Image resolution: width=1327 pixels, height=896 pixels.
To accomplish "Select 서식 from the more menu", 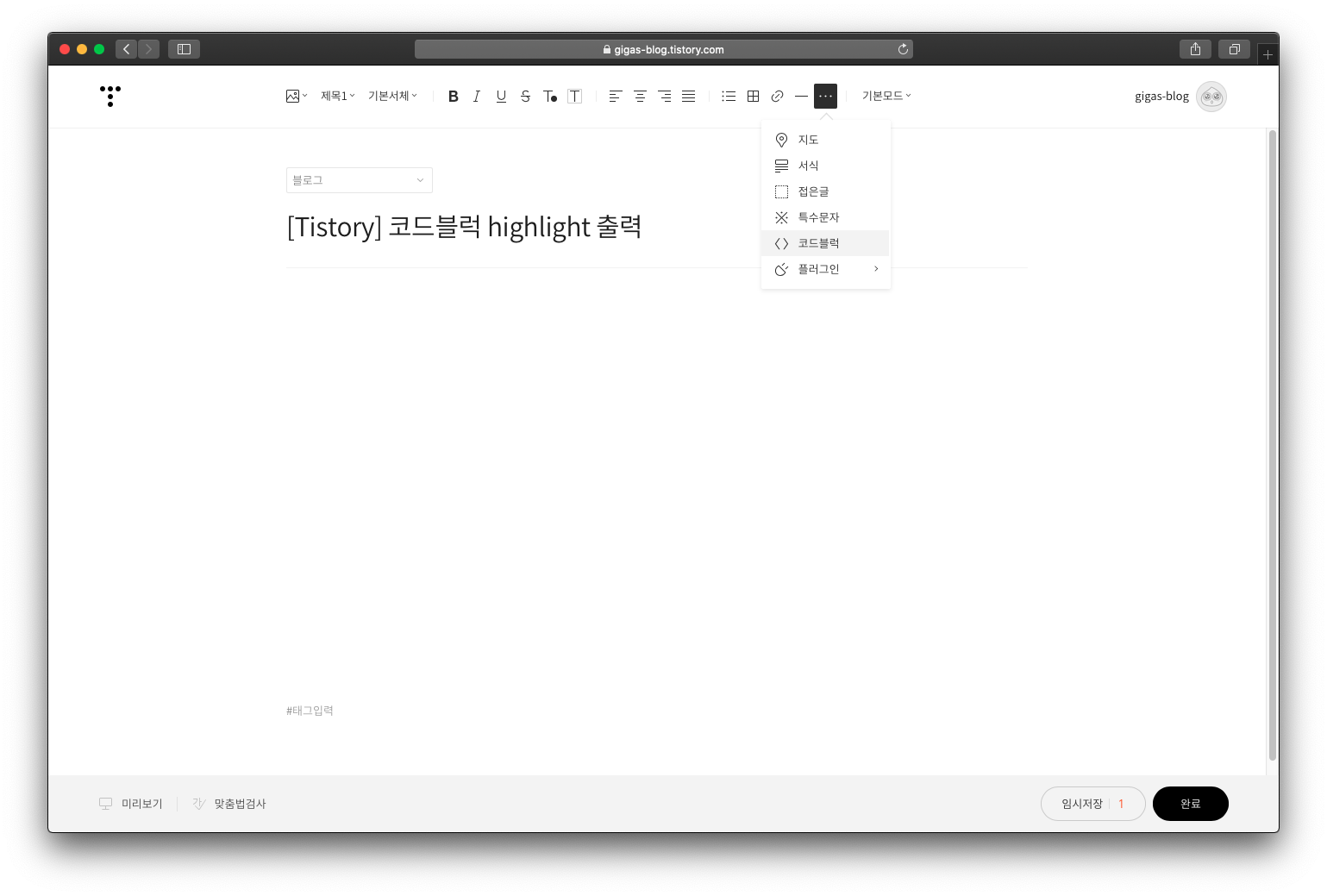I will click(825, 166).
